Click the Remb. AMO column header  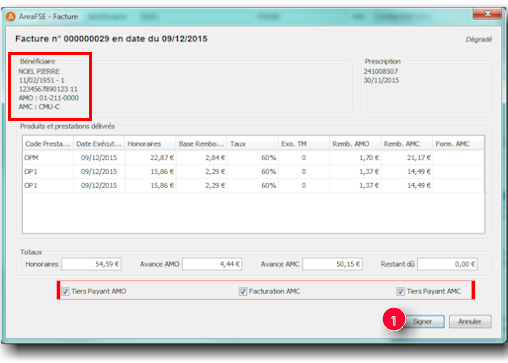click(355, 144)
